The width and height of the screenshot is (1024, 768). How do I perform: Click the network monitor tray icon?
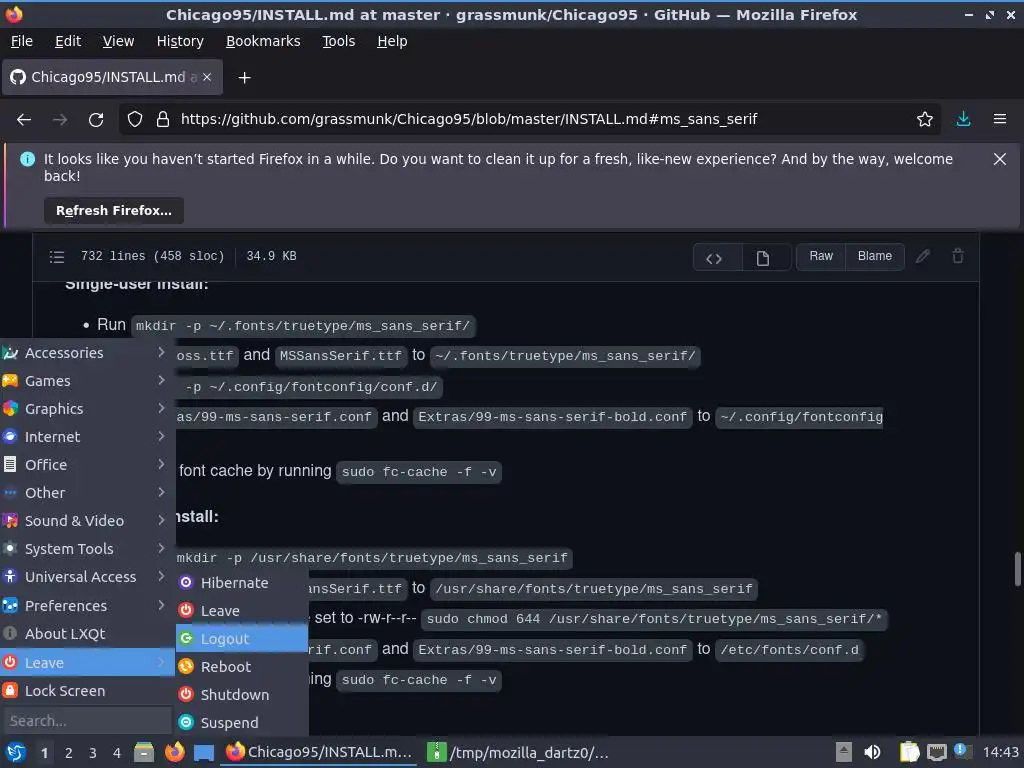click(936, 752)
